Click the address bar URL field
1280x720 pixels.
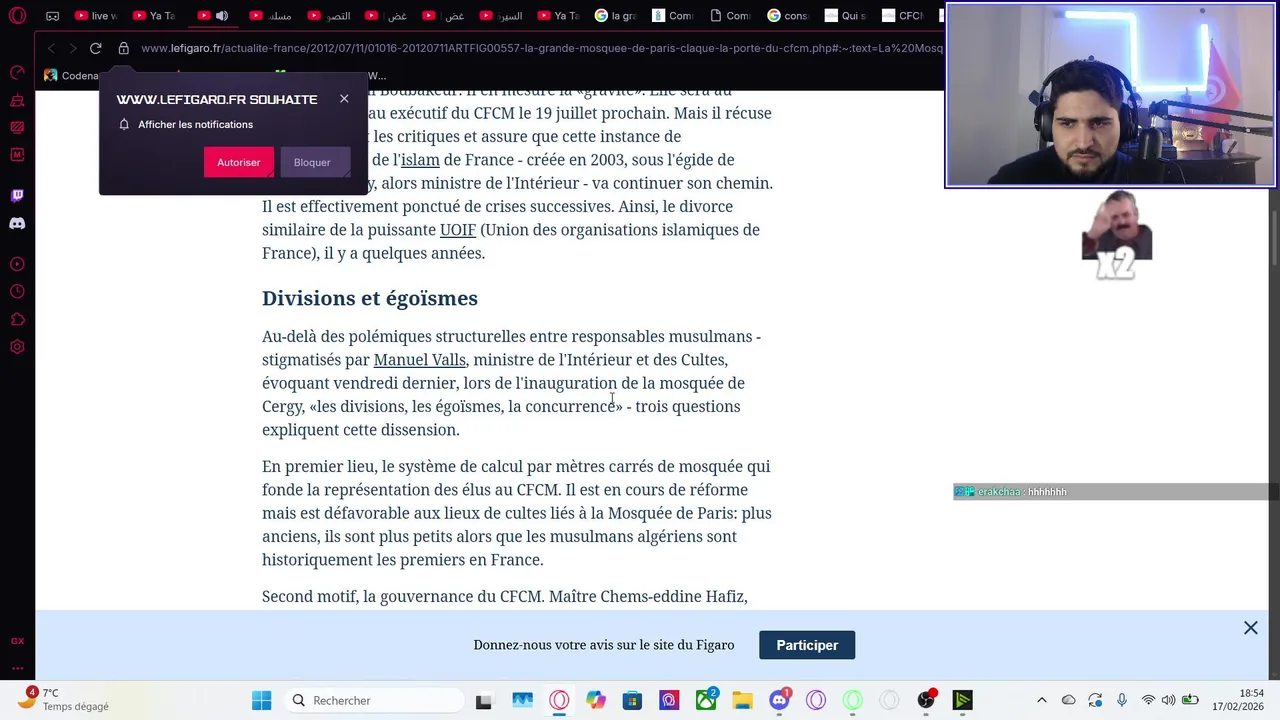[540, 48]
